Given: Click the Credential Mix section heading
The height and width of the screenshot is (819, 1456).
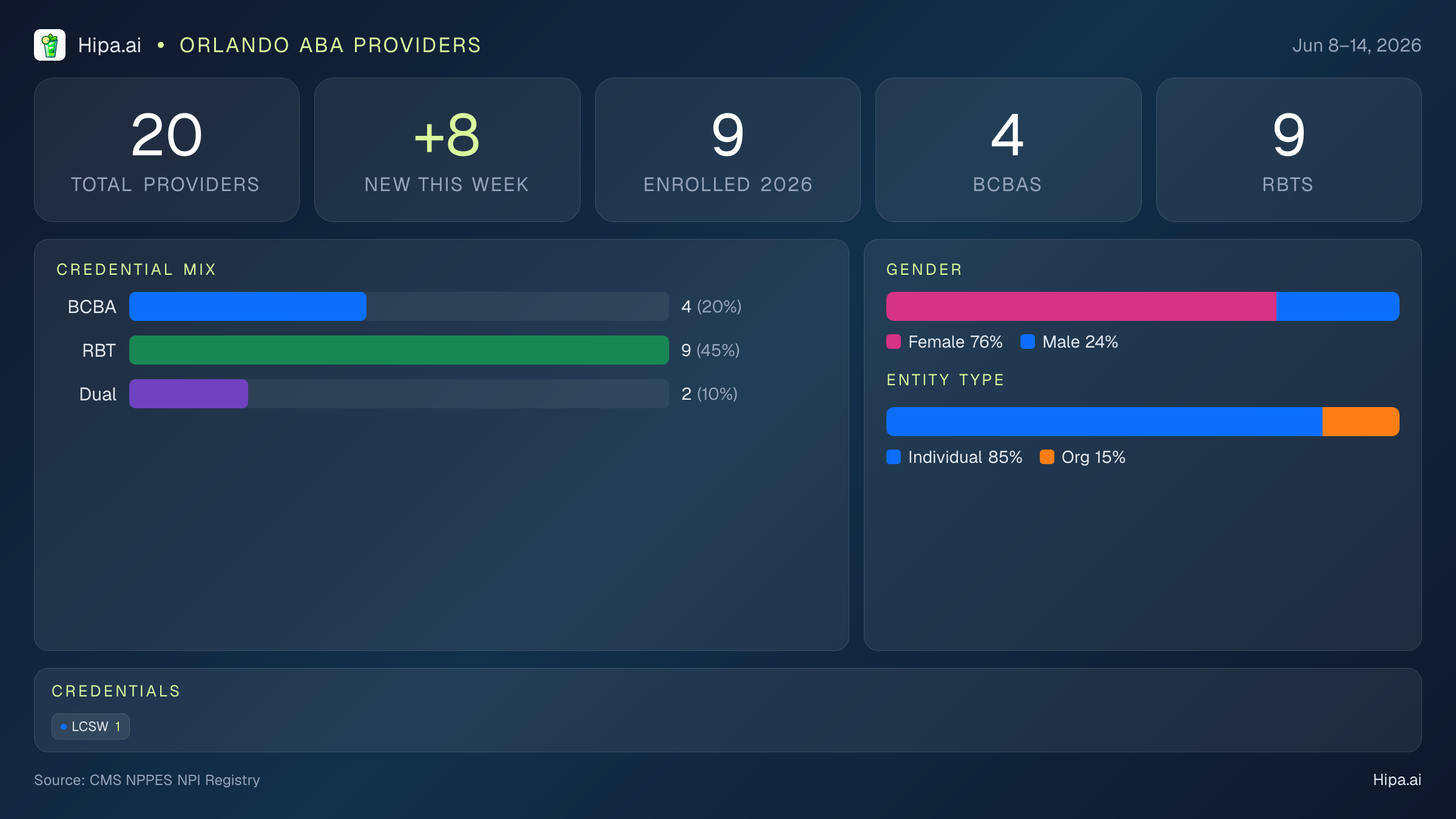Looking at the screenshot, I should (x=136, y=269).
